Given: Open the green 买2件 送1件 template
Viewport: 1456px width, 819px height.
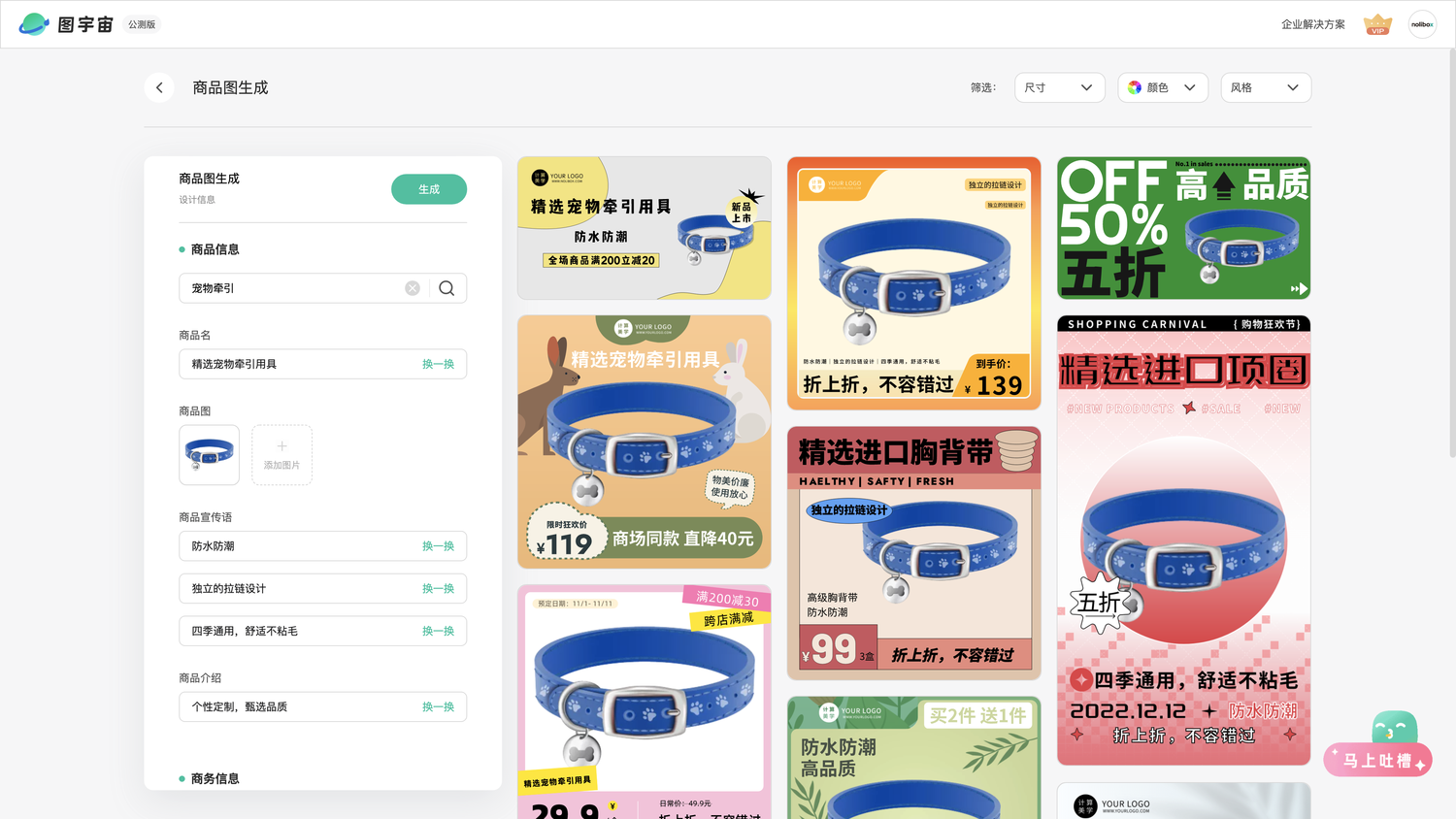Looking at the screenshot, I should coord(914,758).
